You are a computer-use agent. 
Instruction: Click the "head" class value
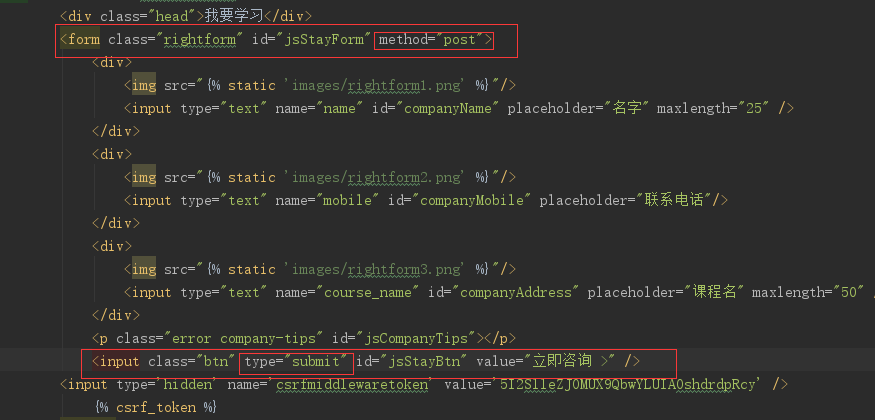pyautogui.click(x=171, y=16)
